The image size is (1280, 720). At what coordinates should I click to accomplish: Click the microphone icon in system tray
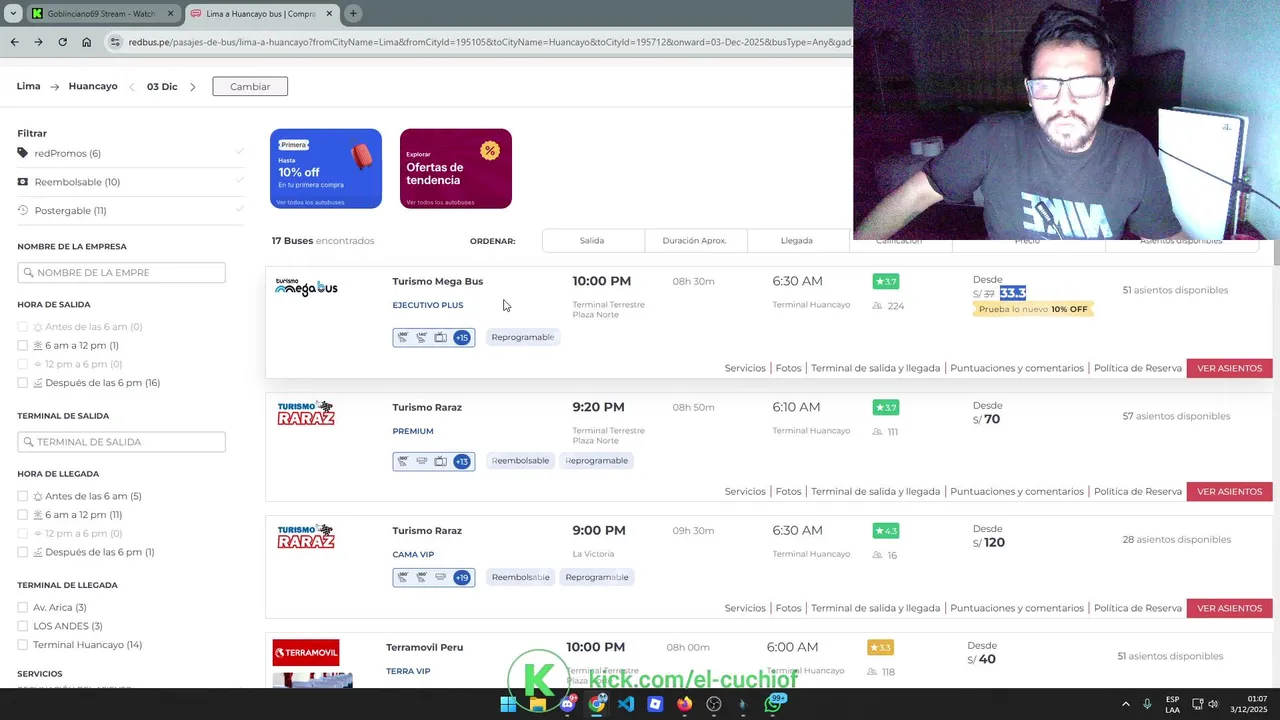(1147, 704)
